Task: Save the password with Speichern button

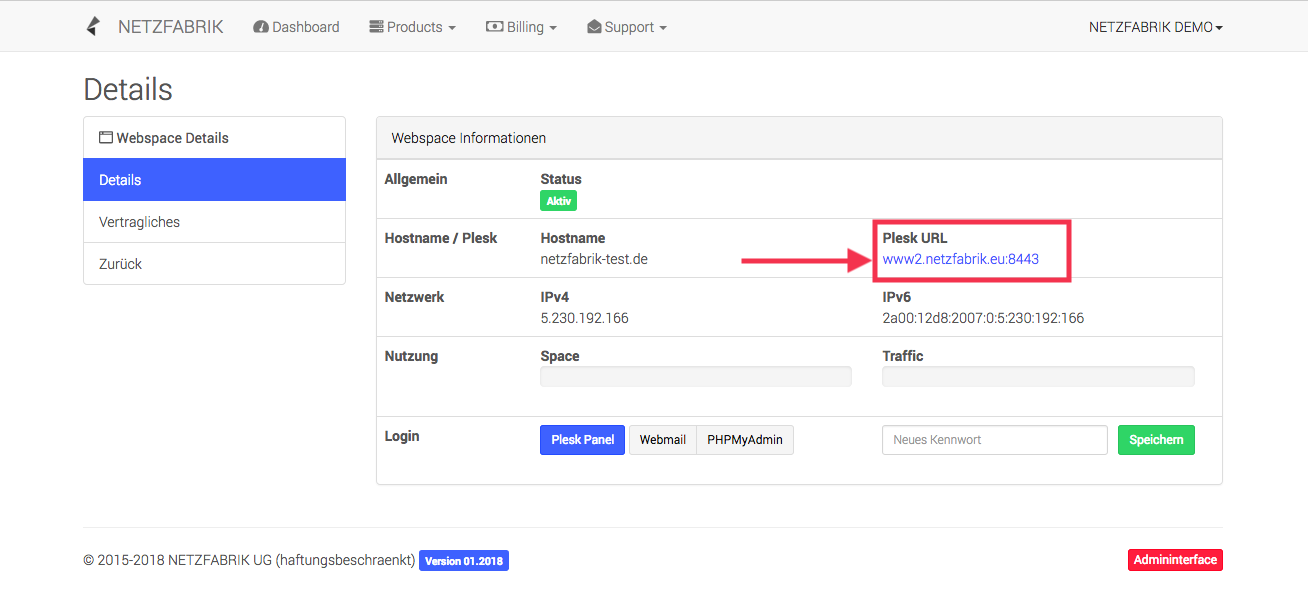Action: 1156,440
